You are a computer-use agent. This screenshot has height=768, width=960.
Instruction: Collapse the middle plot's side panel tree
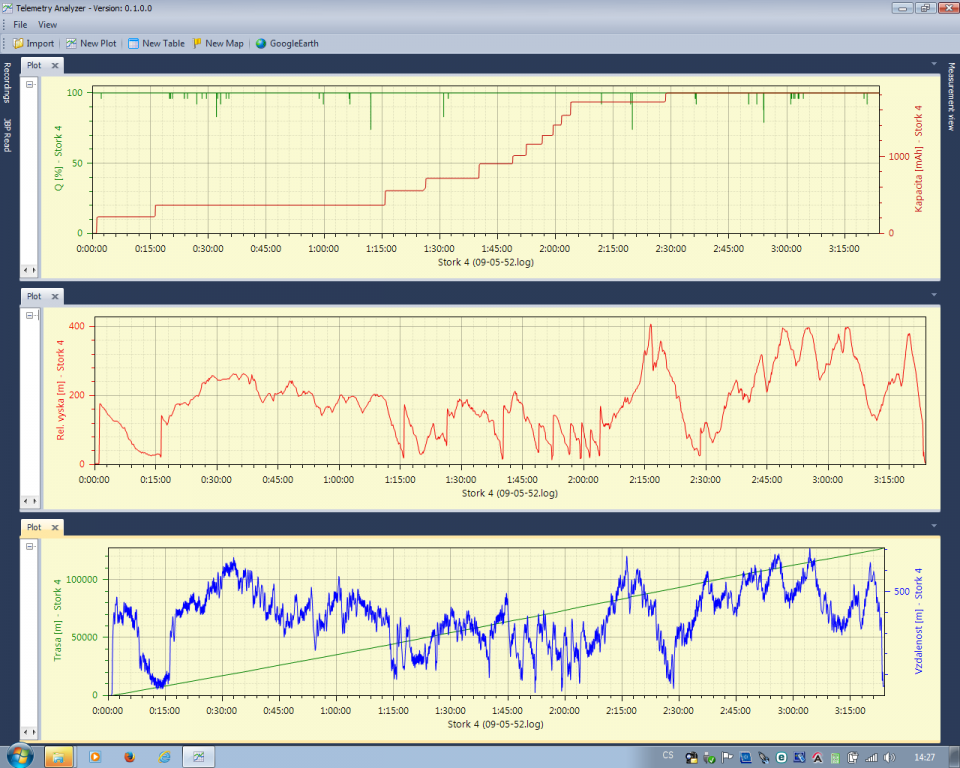(x=30, y=315)
